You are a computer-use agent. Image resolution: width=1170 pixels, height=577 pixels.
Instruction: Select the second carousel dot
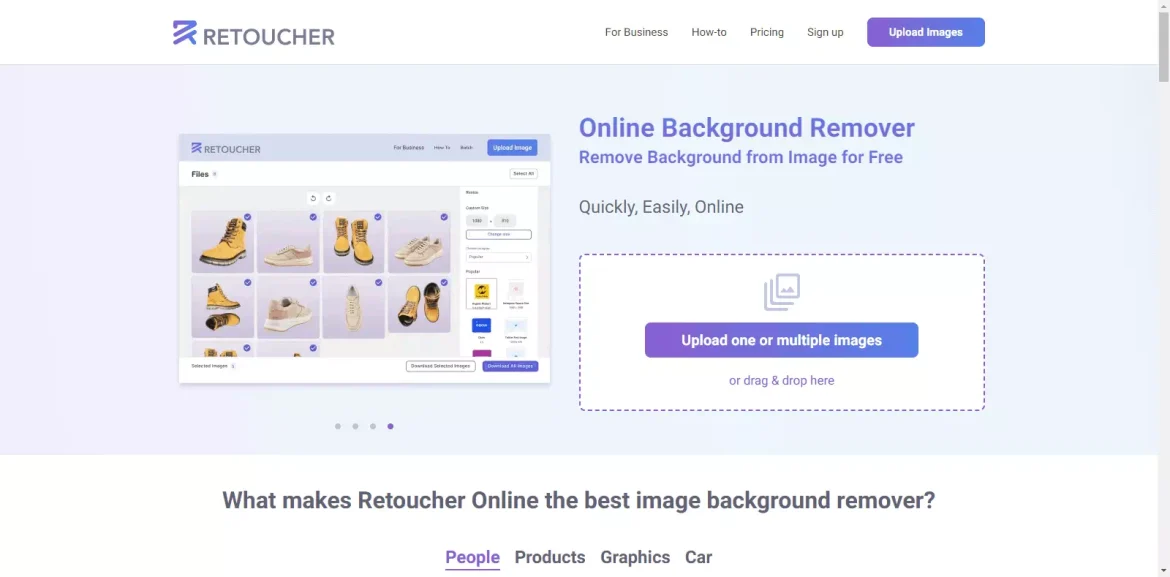tap(355, 426)
